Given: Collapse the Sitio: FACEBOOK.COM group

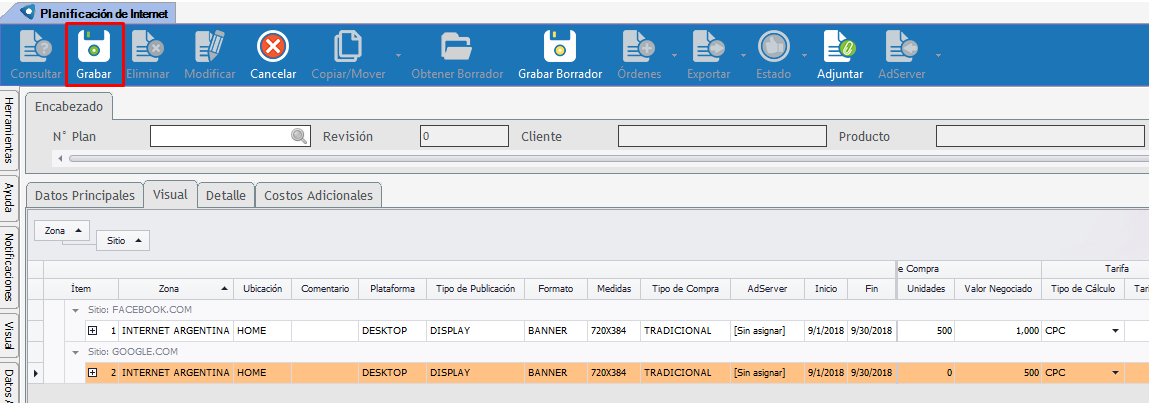Looking at the screenshot, I should pos(76,311).
